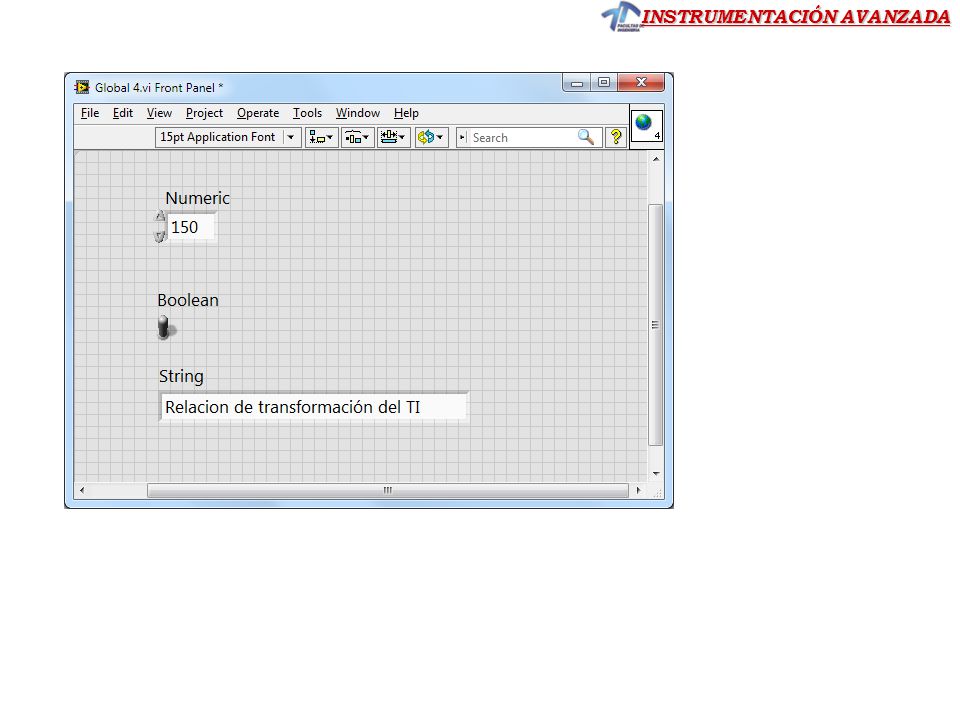Maximize the Global 4.vi Front Panel window

click(604, 83)
